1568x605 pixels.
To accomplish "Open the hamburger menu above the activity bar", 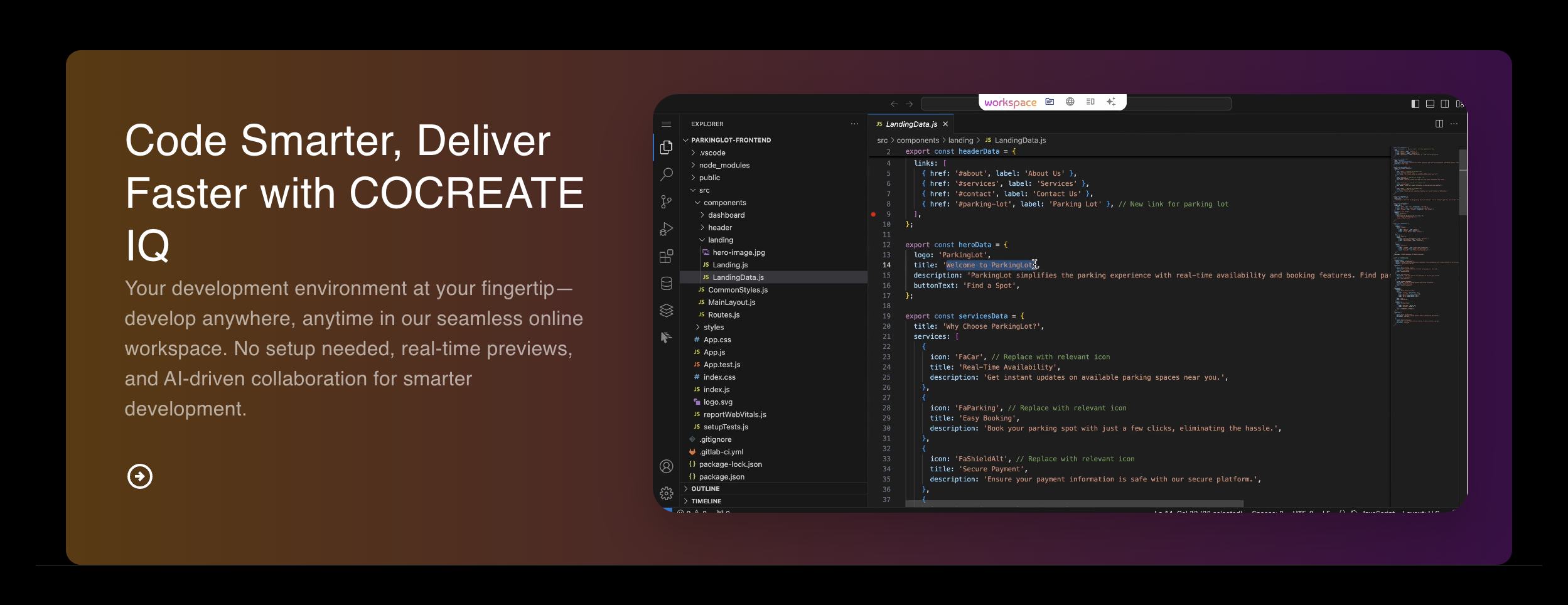I will point(667,124).
